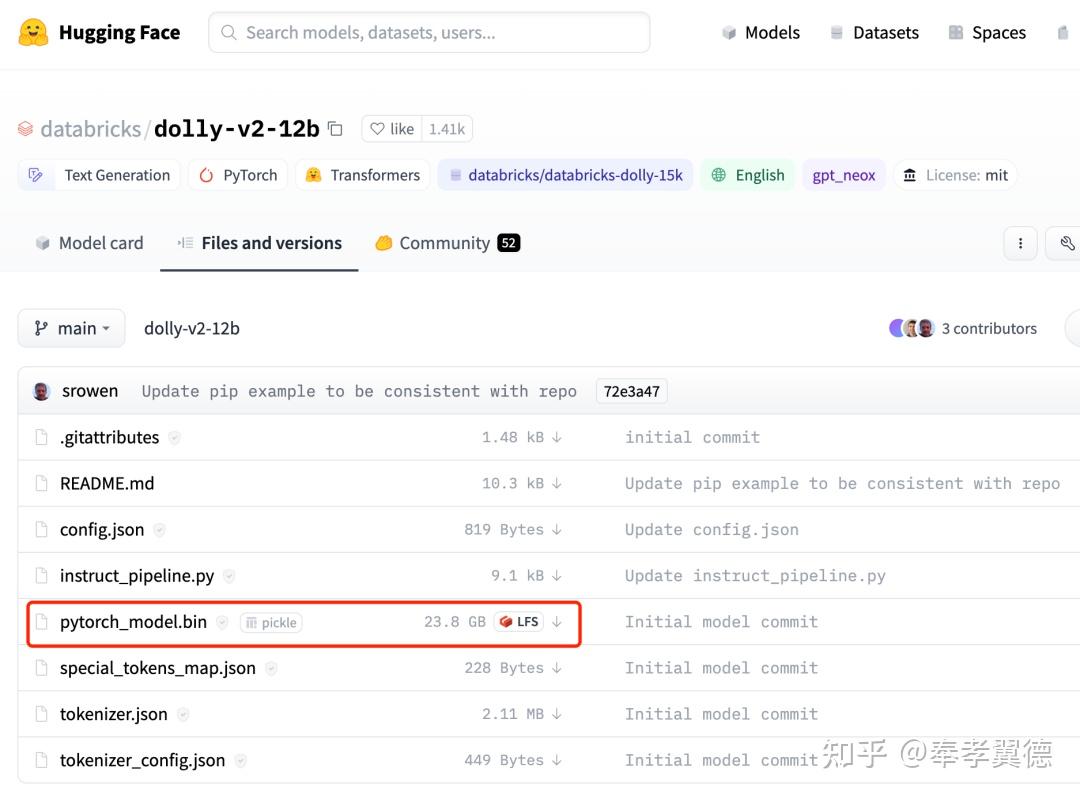The image size is (1080, 798).
Task: Switch to the Community tab
Action: (x=447, y=243)
